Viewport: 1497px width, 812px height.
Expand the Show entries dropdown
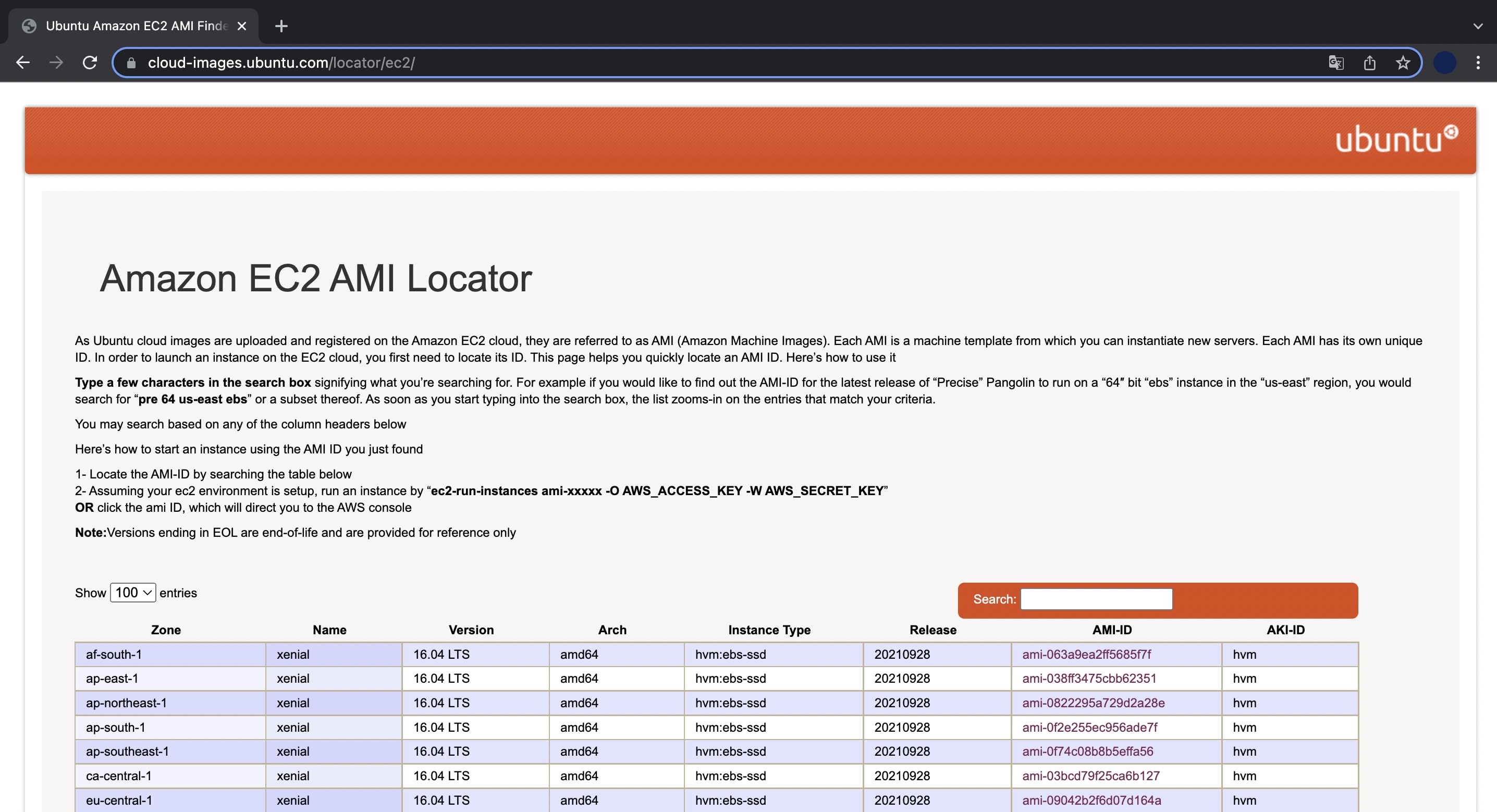[x=132, y=592]
